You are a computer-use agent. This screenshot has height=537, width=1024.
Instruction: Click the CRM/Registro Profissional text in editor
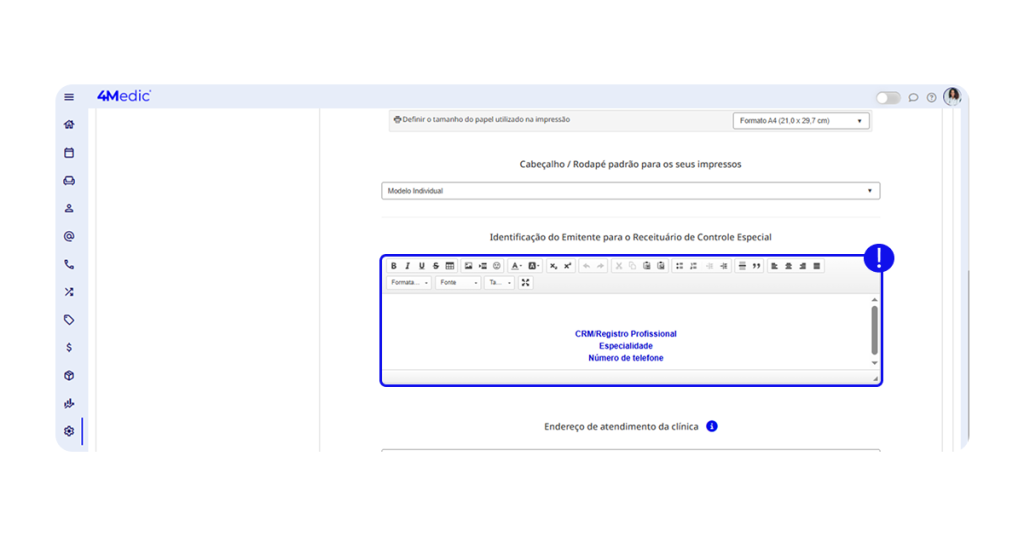coord(625,334)
